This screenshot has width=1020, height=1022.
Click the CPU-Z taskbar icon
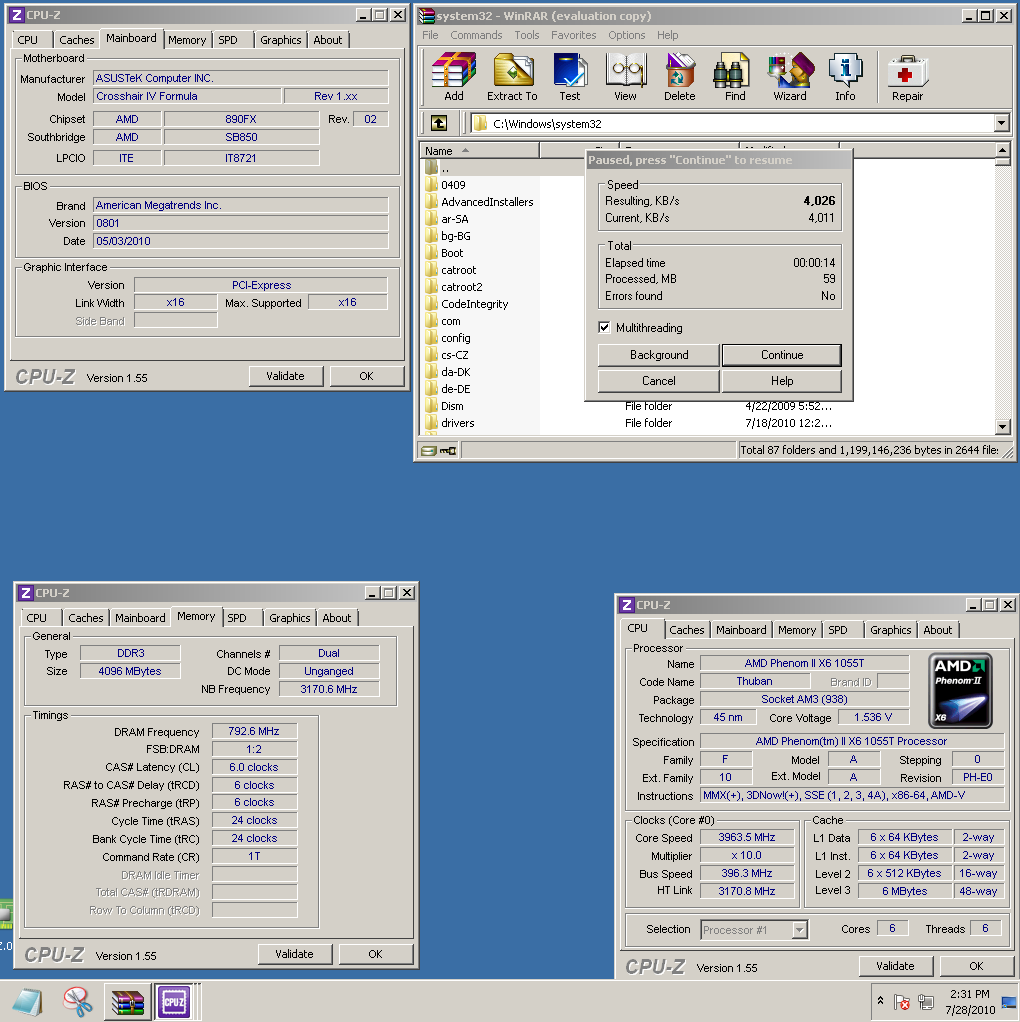coord(174,1002)
